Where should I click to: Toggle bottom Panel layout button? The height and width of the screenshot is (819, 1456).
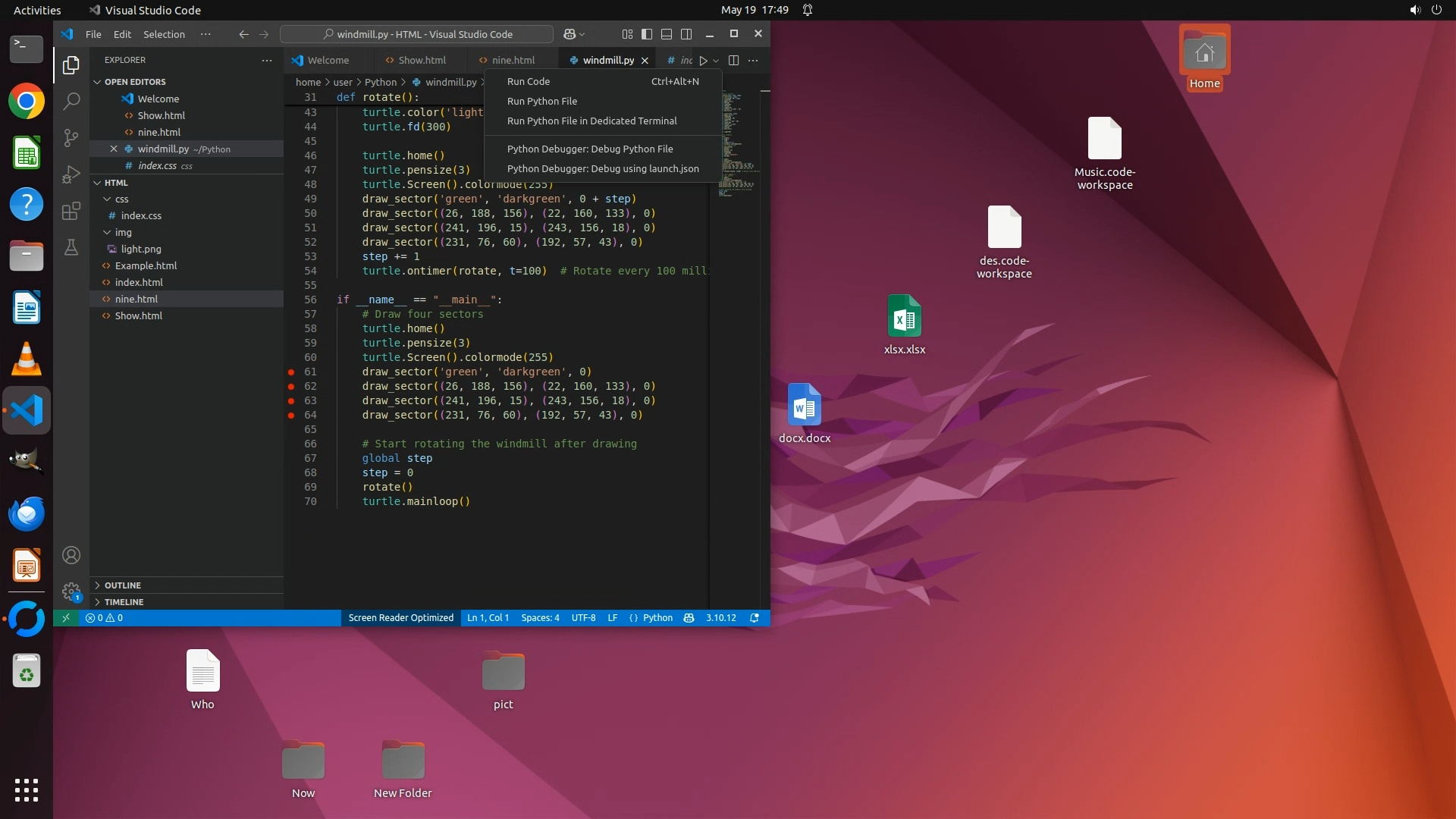point(667,34)
